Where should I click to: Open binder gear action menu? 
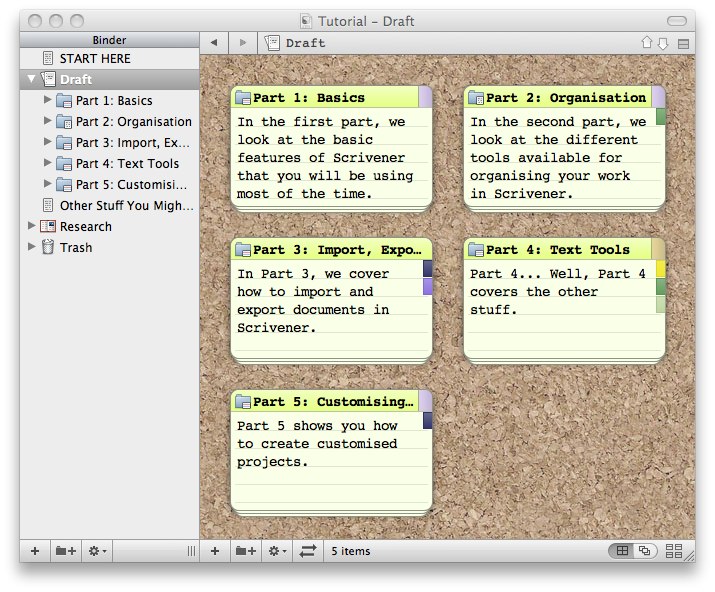pyautogui.click(x=97, y=551)
